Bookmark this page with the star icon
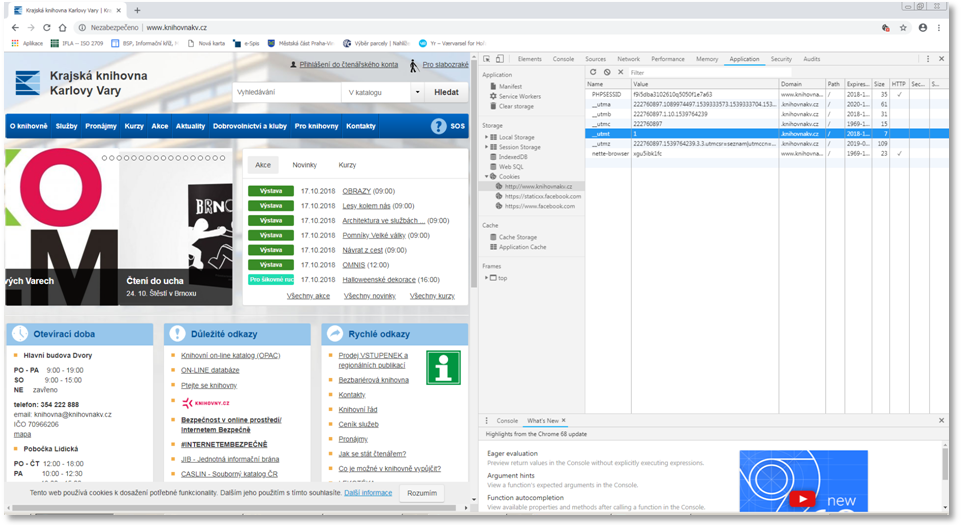Viewport: 961px width, 525px height. [903, 28]
